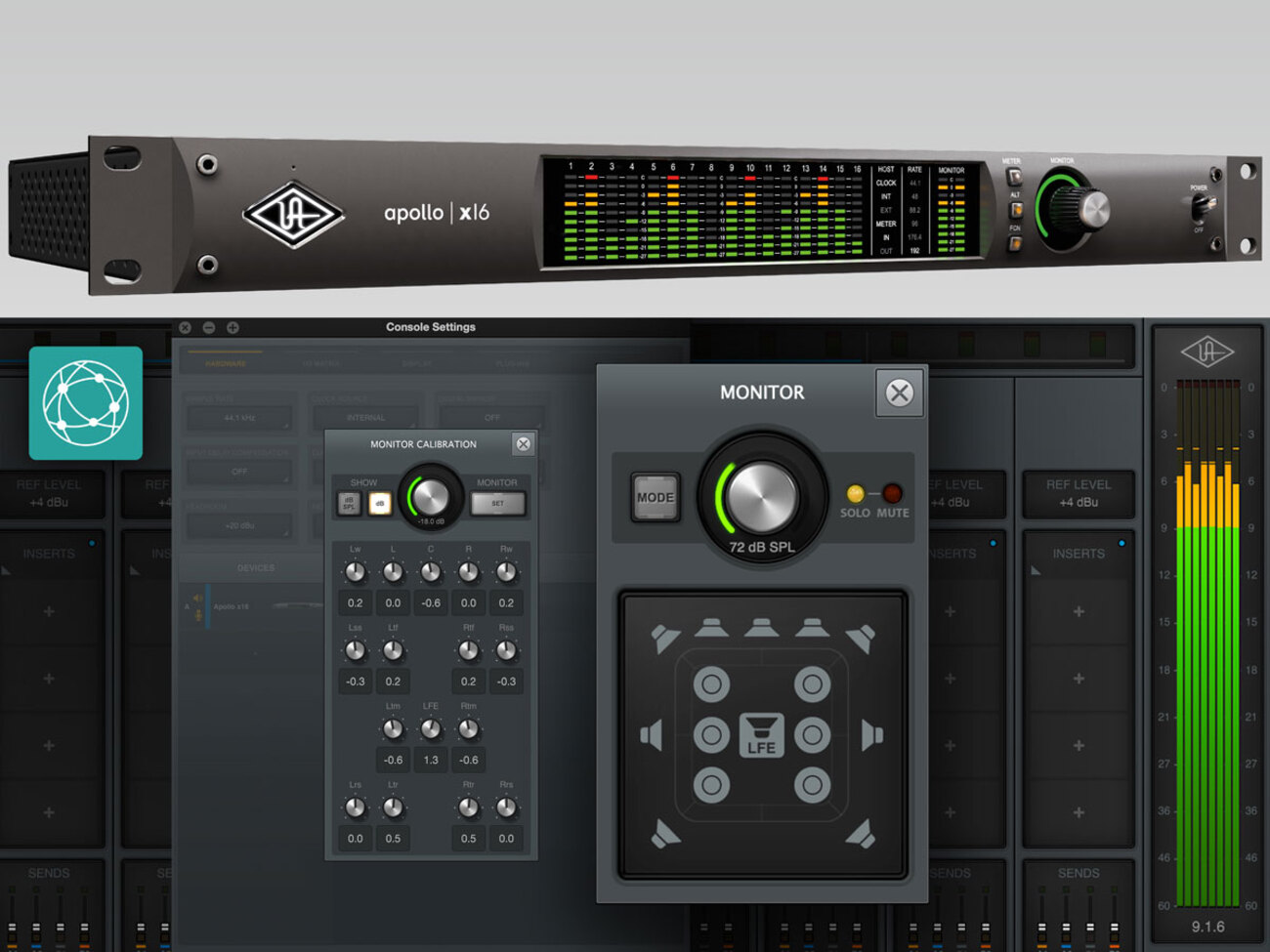Image resolution: width=1270 pixels, height=952 pixels.
Task: Switch to the I/O MATRIX tab
Action: click(x=320, y=364)
